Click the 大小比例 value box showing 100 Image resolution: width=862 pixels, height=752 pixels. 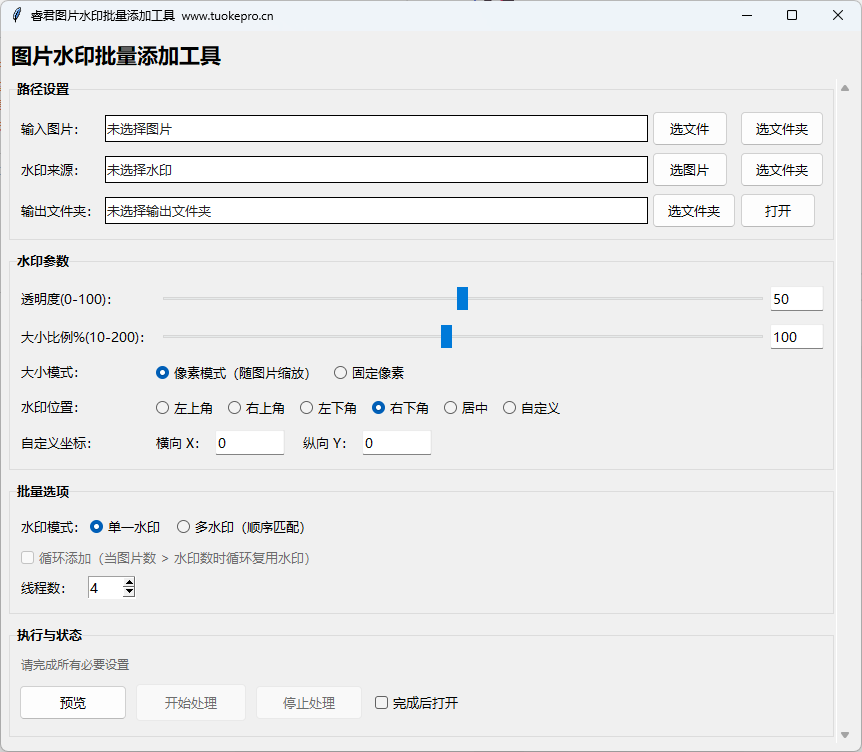tap(797, 336)
